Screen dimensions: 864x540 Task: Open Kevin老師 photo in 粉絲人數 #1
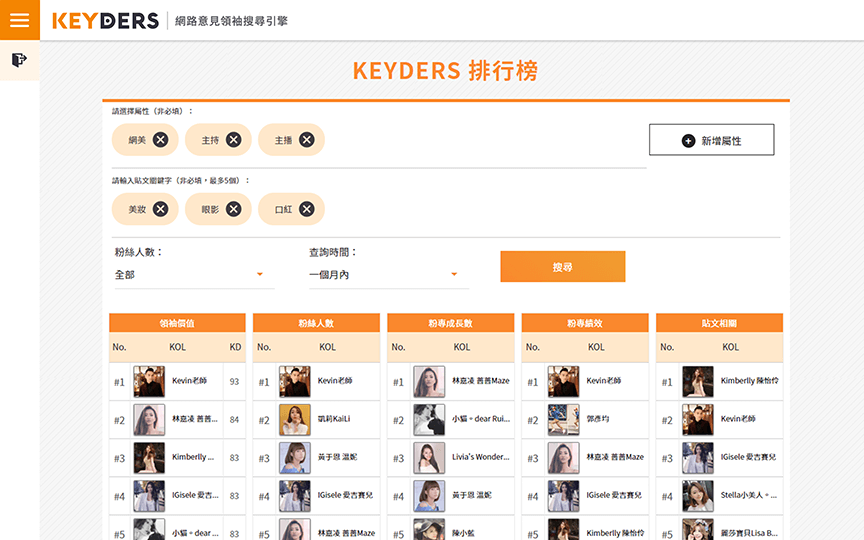[295, 381]
